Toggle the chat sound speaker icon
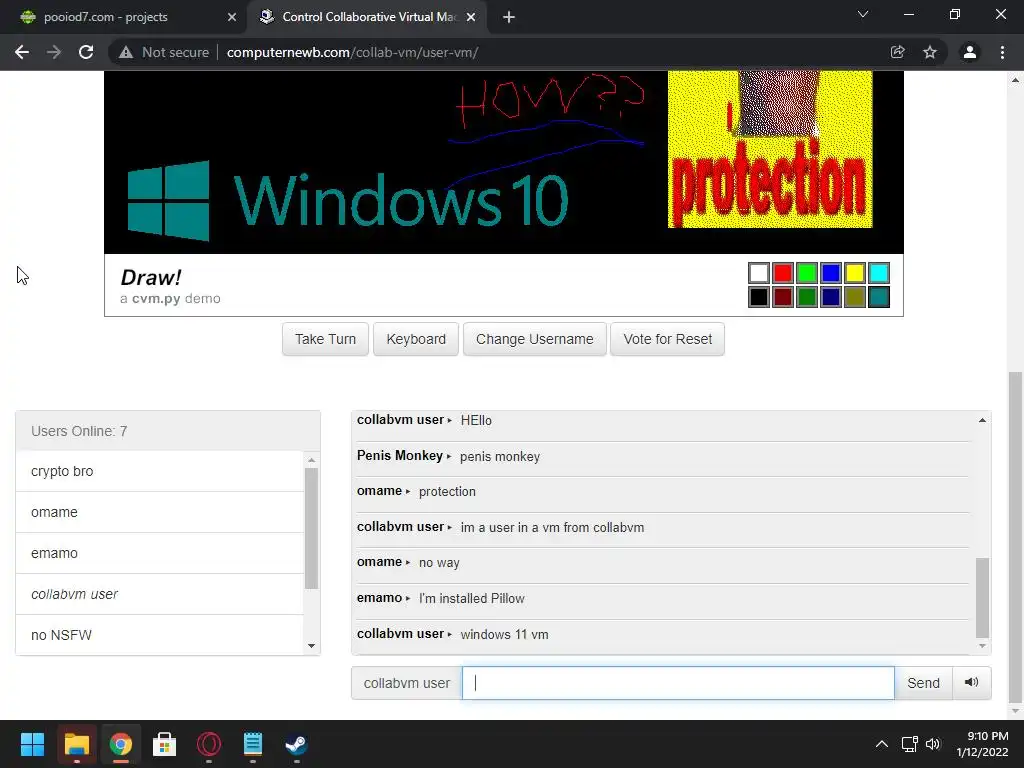Image resolution: width=1024 pixels, height=768 pixels. (x=972, y=682)
